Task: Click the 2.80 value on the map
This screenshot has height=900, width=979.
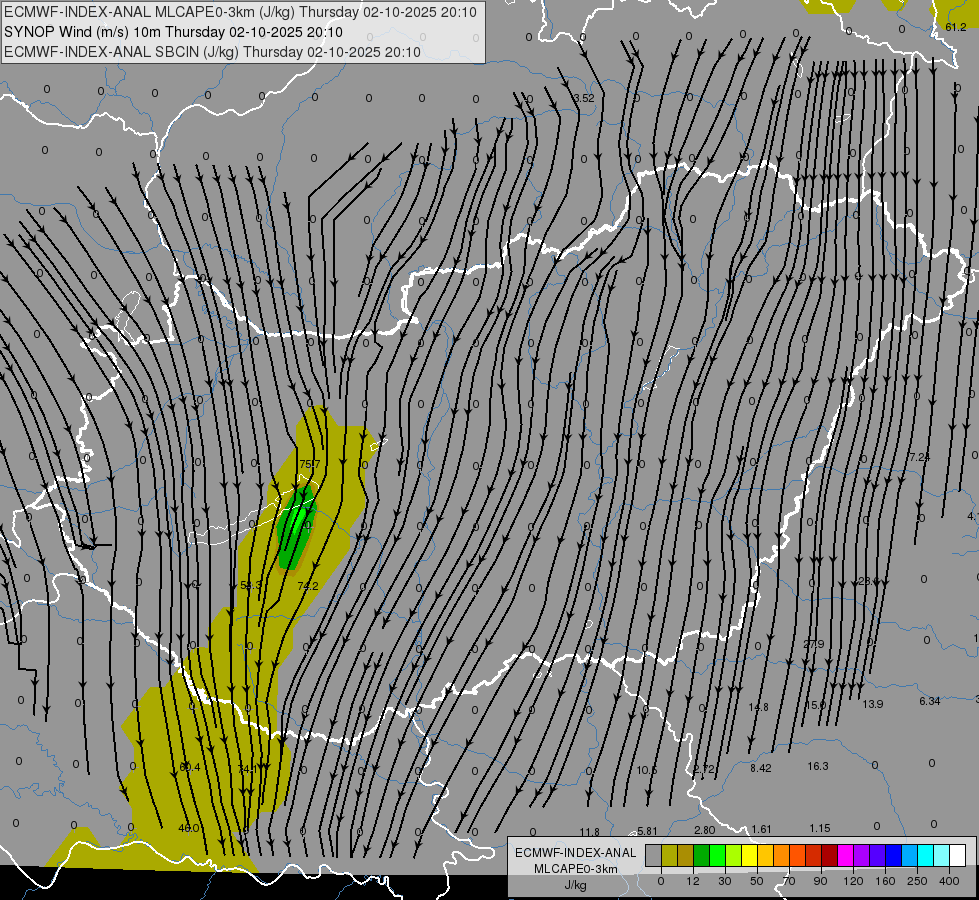Action: (x=704, y=830)
